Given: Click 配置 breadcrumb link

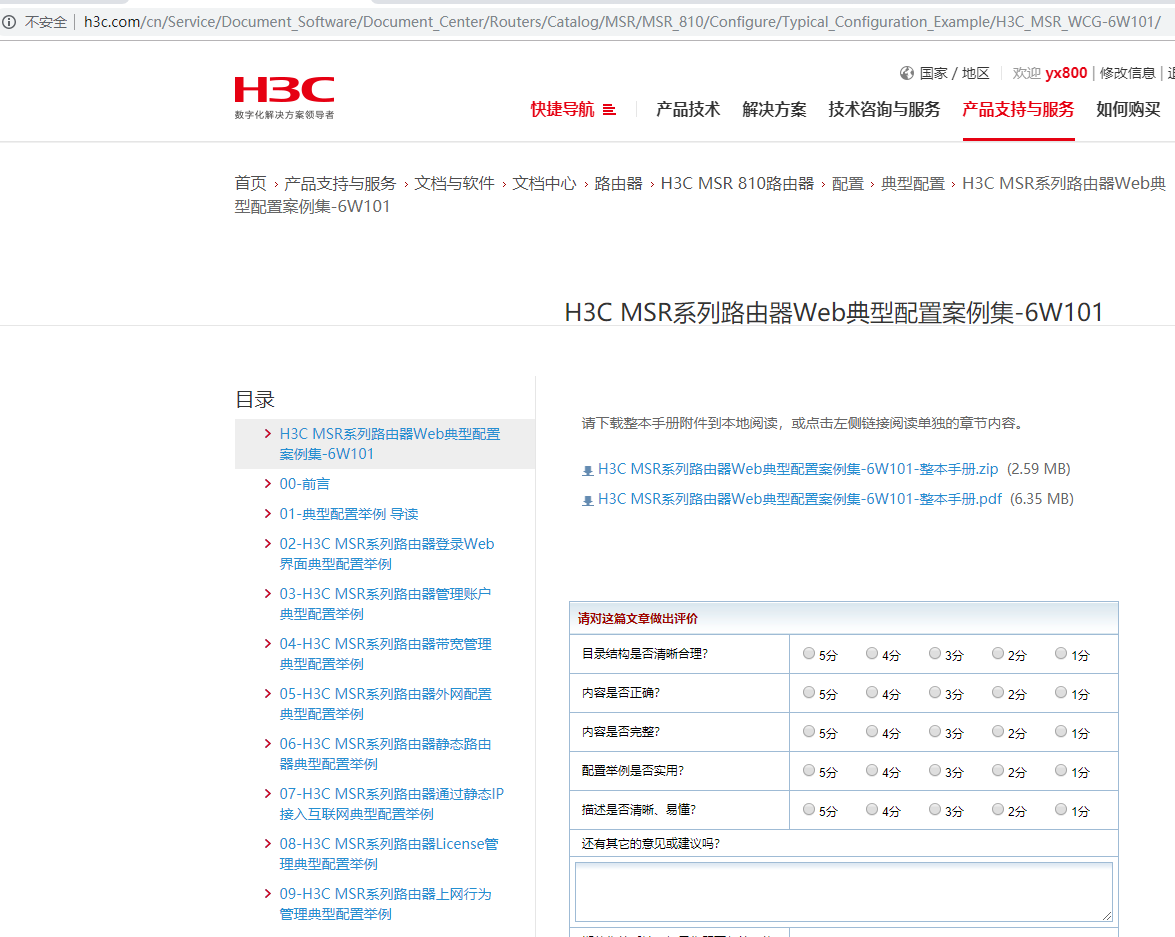Looking at the screenshot, I should click(x=848, y=184).
